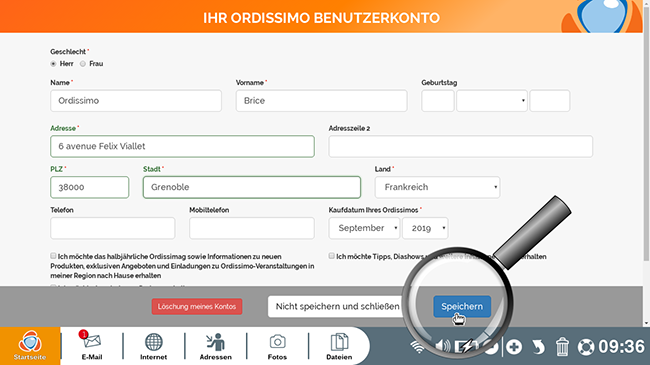Tick the Tipps, Diashows checkbox
The height and width of the screenshot is (365, 650).
click(332, 256)
